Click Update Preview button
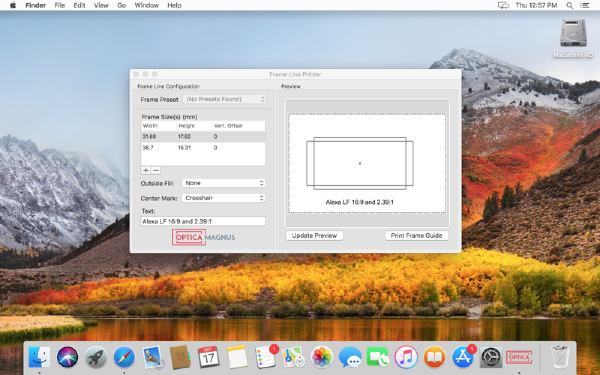 pyautogui.click(x=315, y=235)
